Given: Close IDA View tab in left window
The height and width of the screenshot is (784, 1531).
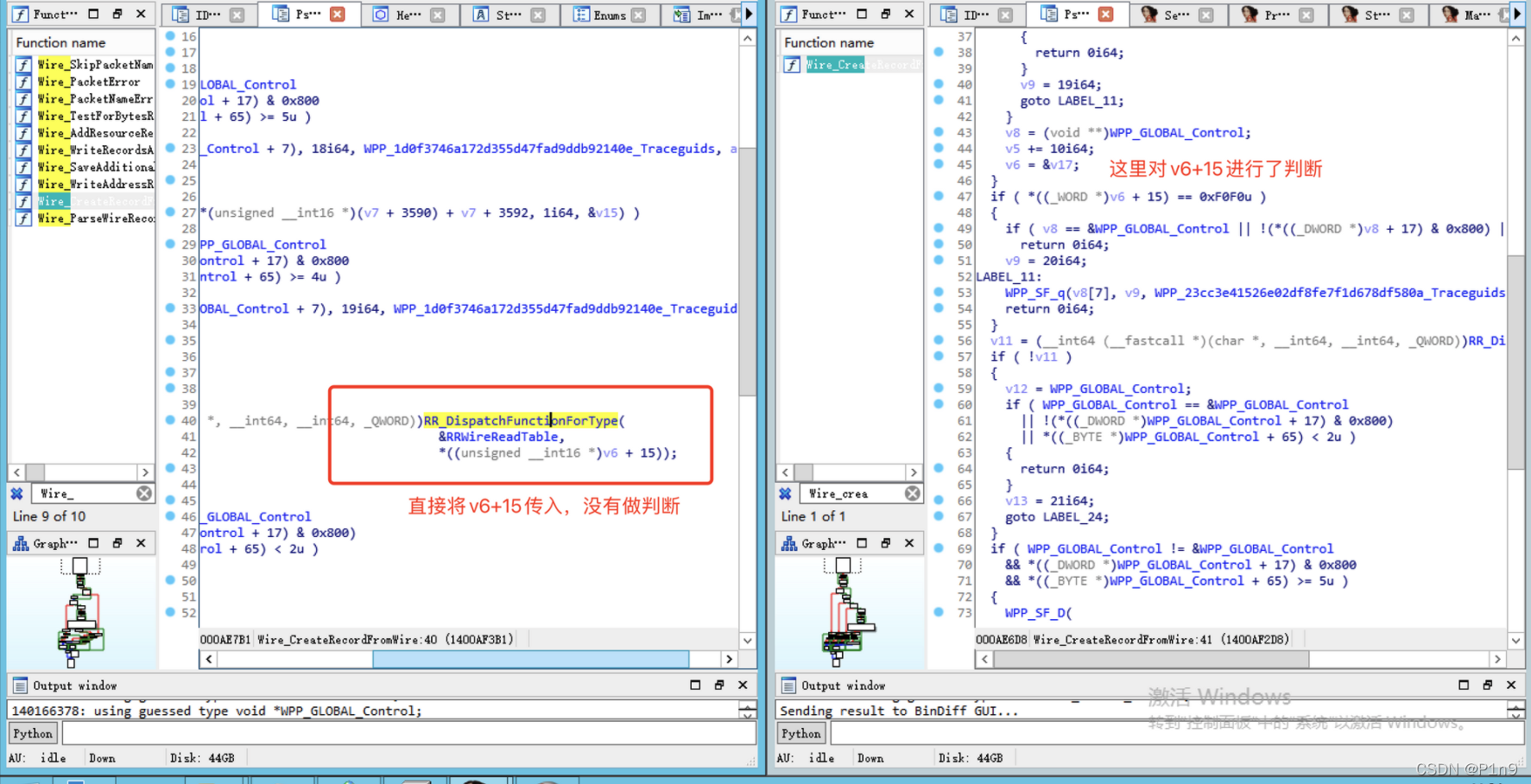Looking at the screenshot, I should (x=237, y=15).
